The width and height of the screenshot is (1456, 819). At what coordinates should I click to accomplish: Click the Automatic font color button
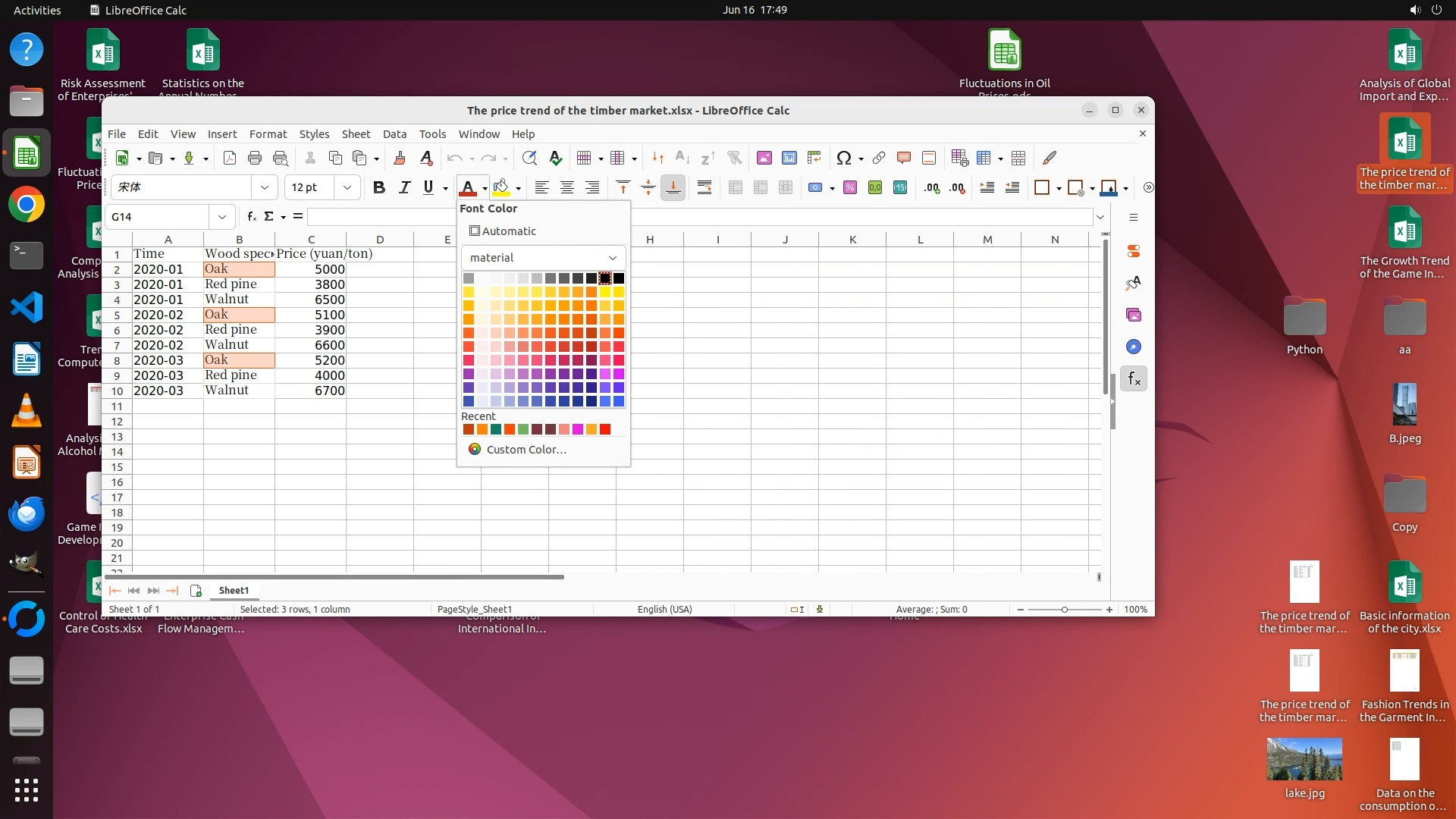[x=503, y=231]
